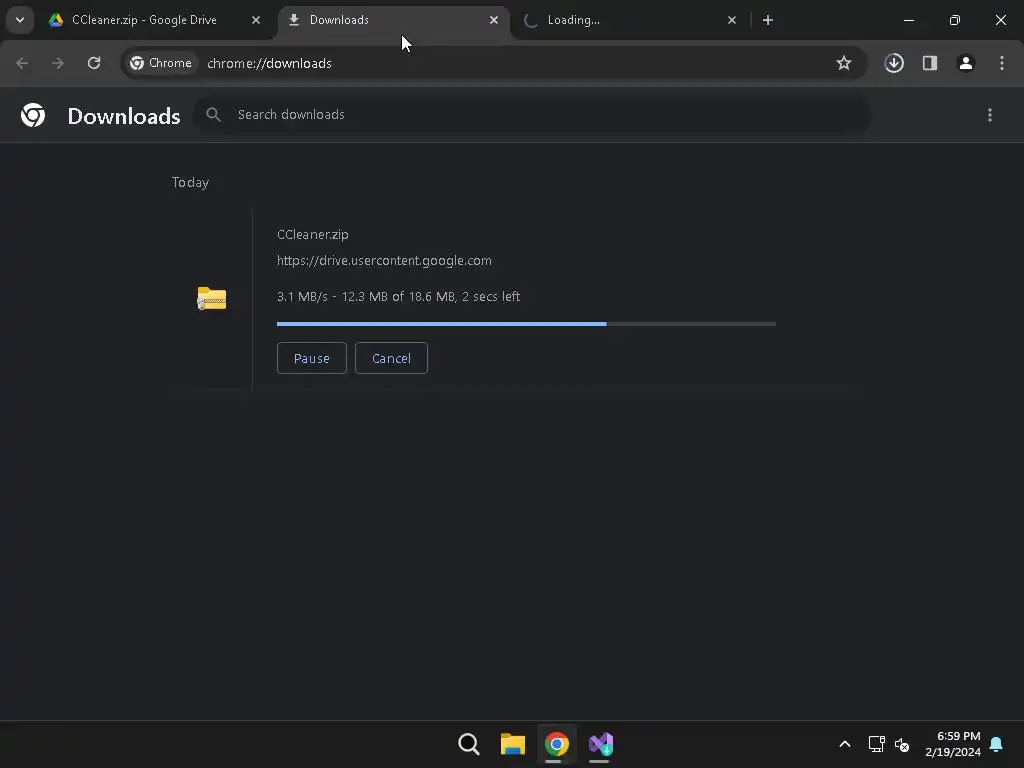
Task: Open File Explorer from the taskbar
Action: click(513, 744)
